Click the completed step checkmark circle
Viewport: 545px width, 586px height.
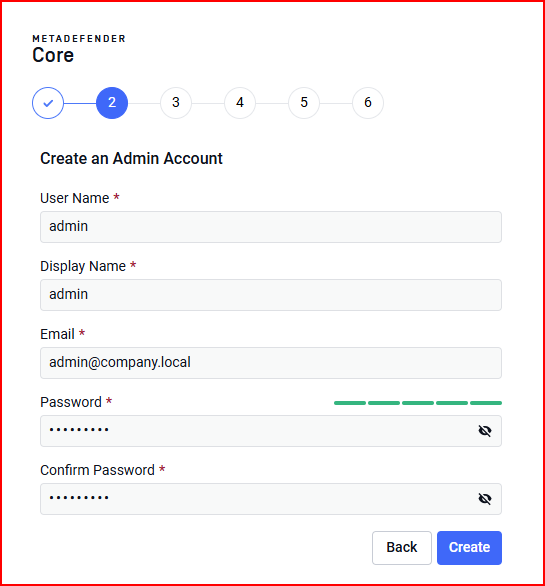click(48, 103)
